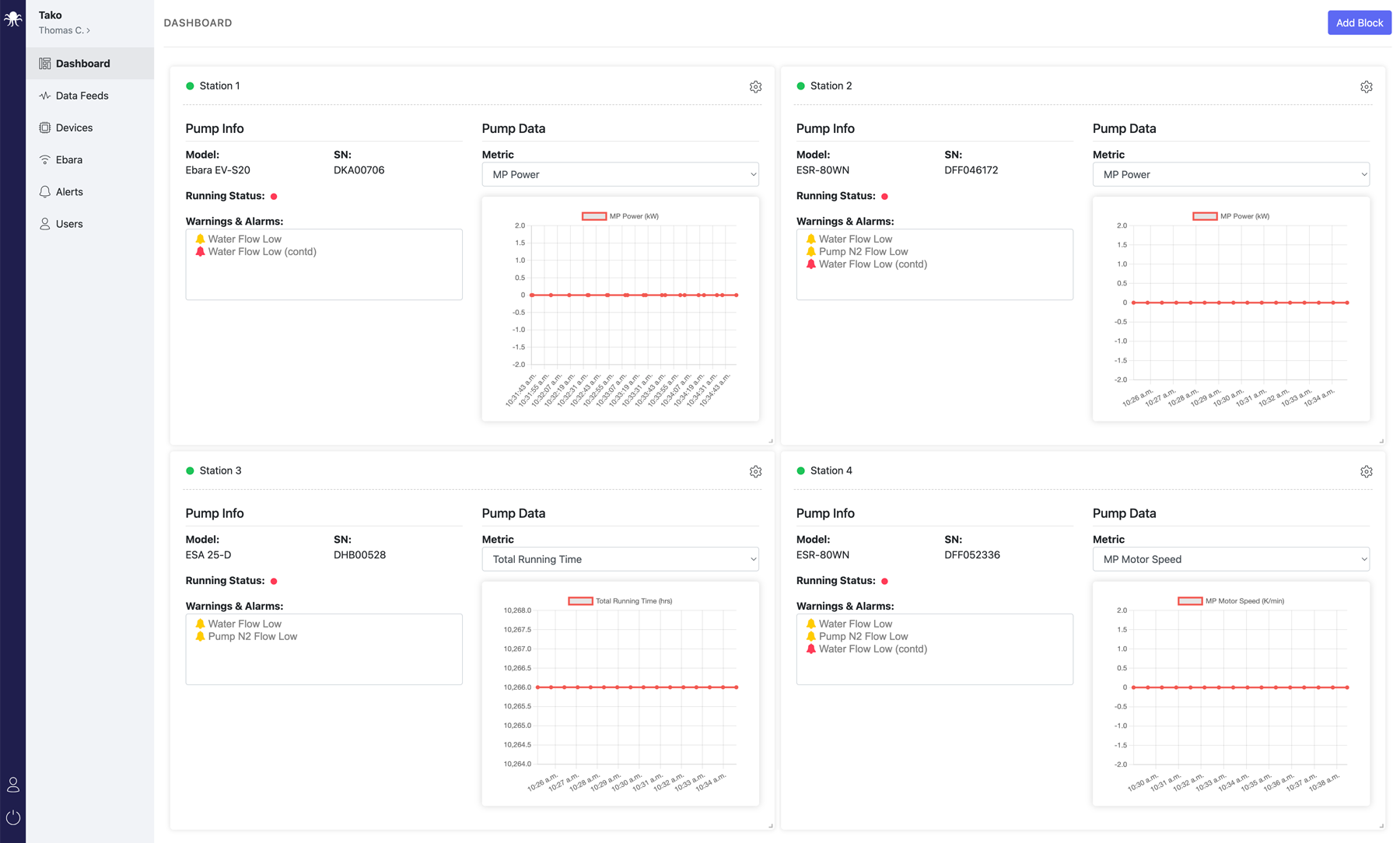Screen dimensions: 1400x843
Task: Click the power logout icon
Action: tap(13, 817)
